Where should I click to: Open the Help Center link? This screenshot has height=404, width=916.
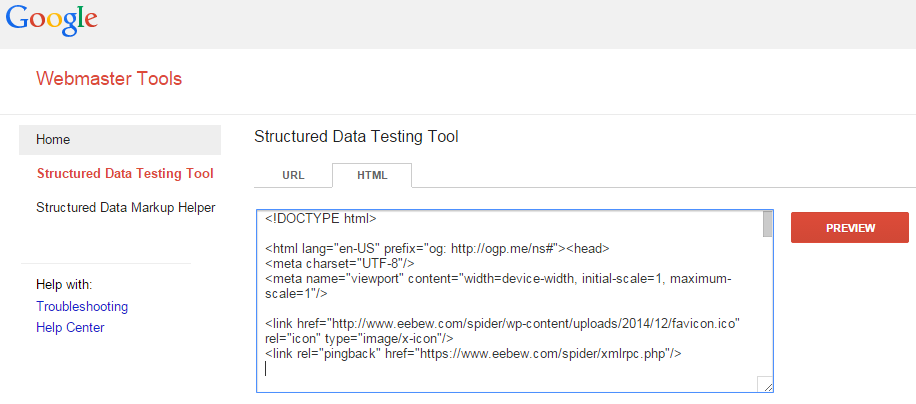click(x=70, y=328)
